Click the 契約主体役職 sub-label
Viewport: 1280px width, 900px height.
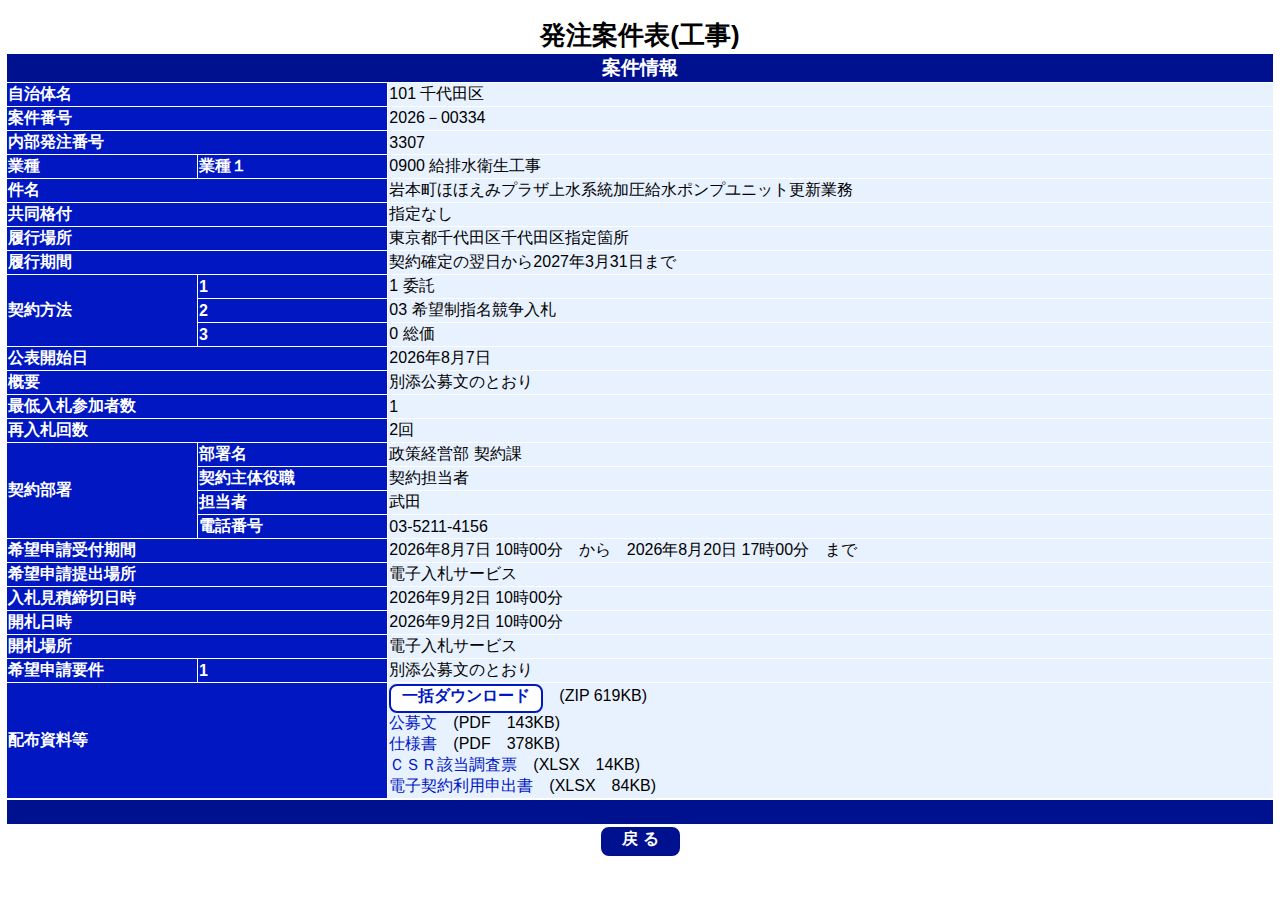pyautogui.click(x=247, y=478)
